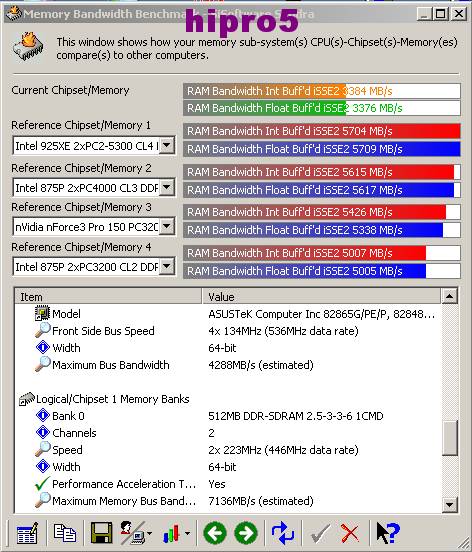The height and width of the screenshot is (552, 472).
Task: Close the Memory Bandwidth Benchmark window
Action: [459, 14]
